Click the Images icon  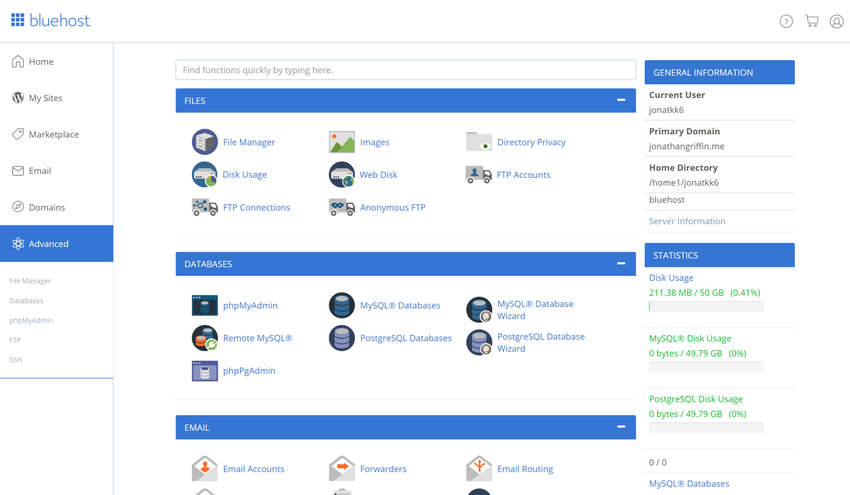(342, 142)
